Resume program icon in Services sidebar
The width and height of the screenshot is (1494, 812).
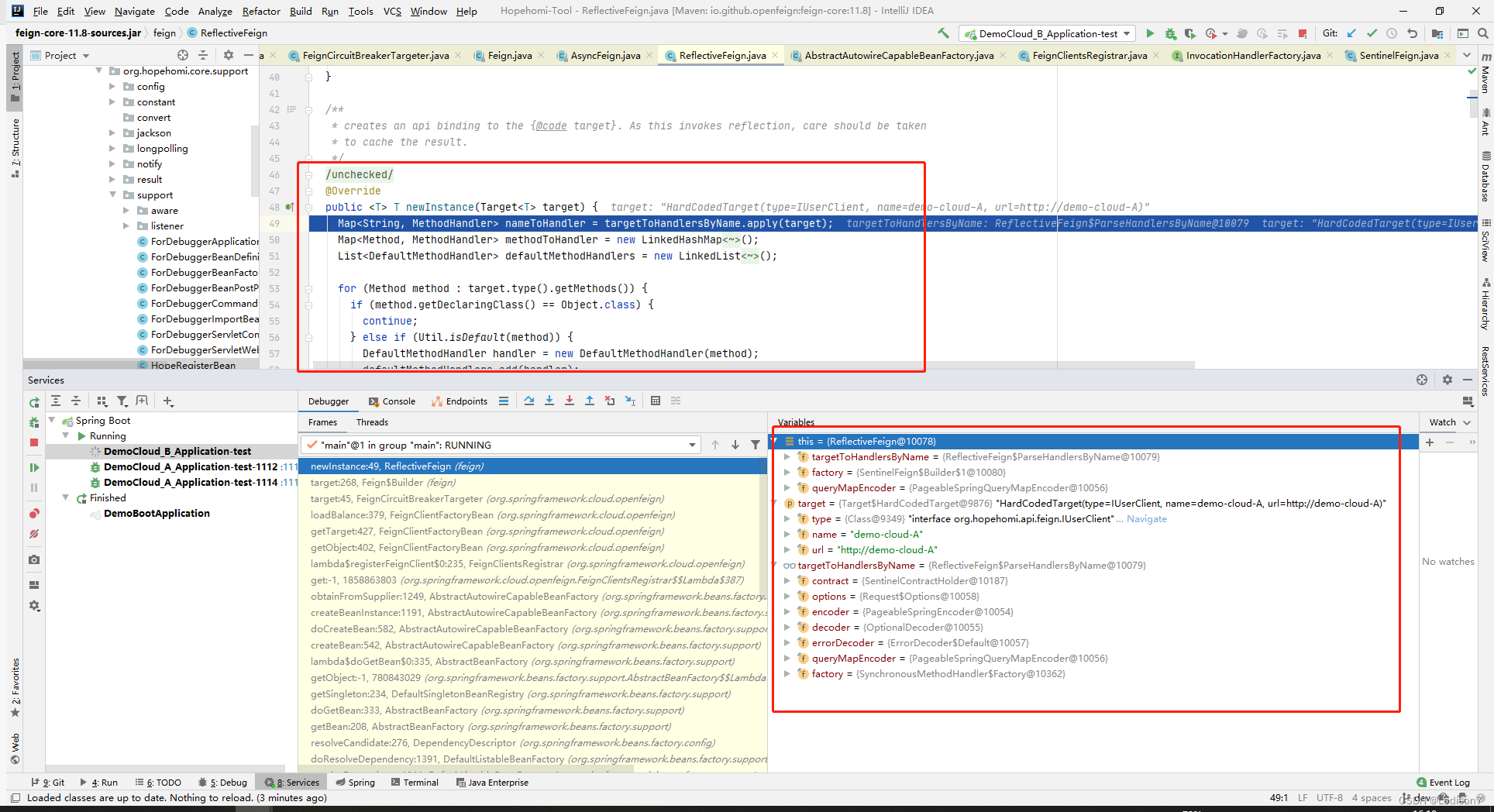(34, 467)
